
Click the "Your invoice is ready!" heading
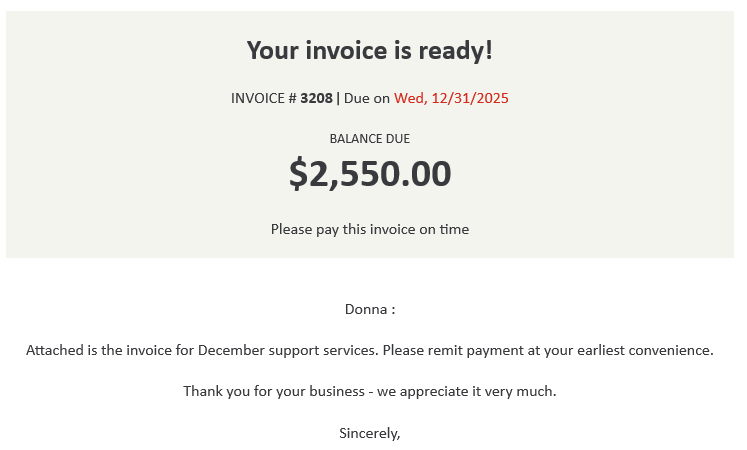tap(369, 50)
